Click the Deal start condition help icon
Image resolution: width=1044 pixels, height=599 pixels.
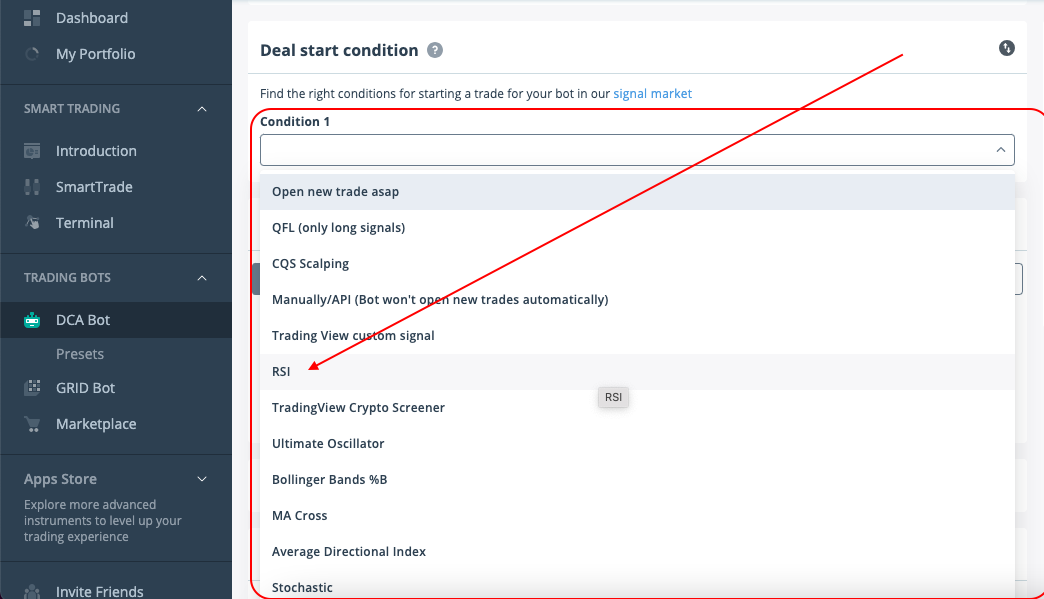pos(435,50)
